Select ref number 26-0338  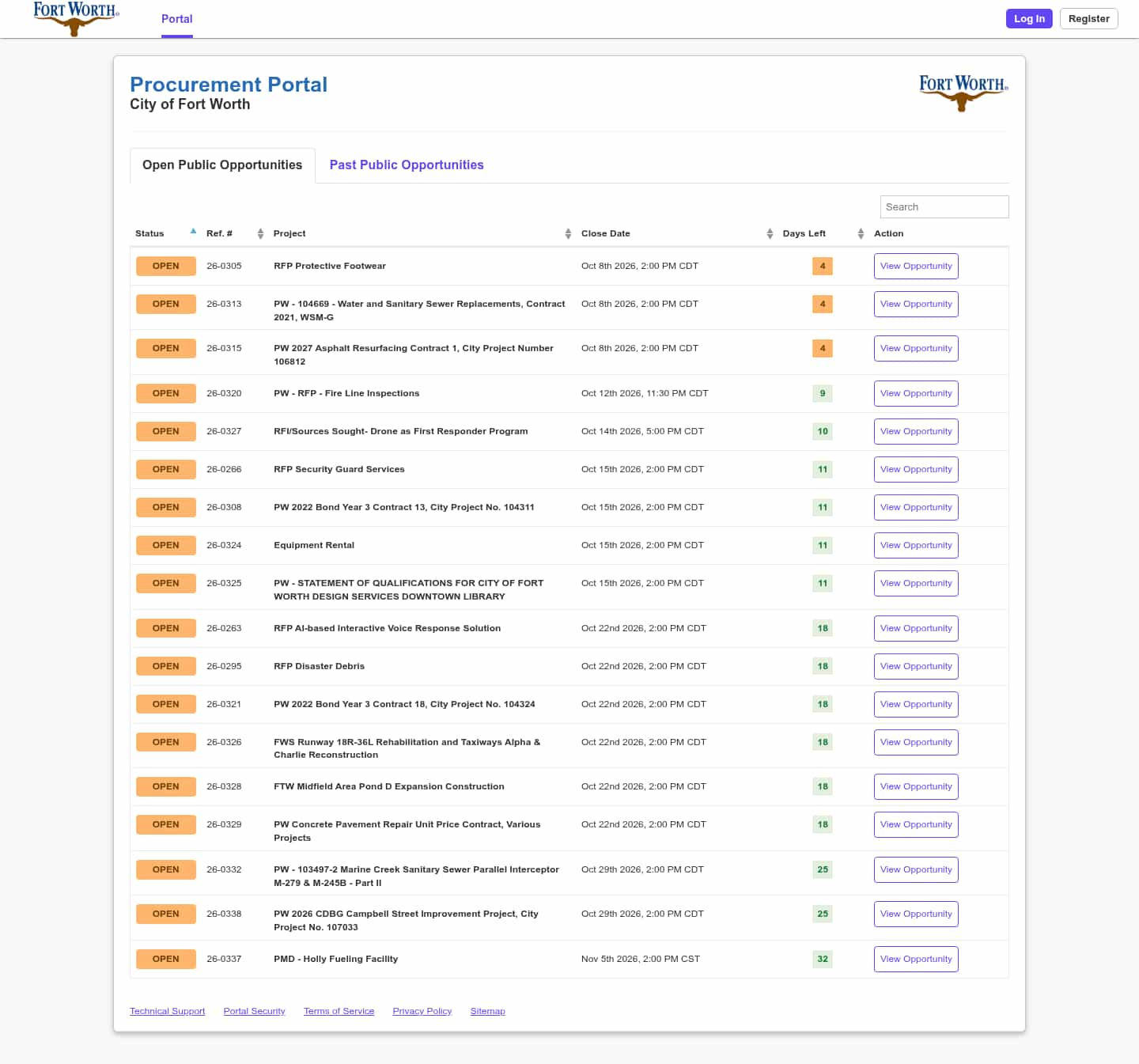tap(224, 914)
